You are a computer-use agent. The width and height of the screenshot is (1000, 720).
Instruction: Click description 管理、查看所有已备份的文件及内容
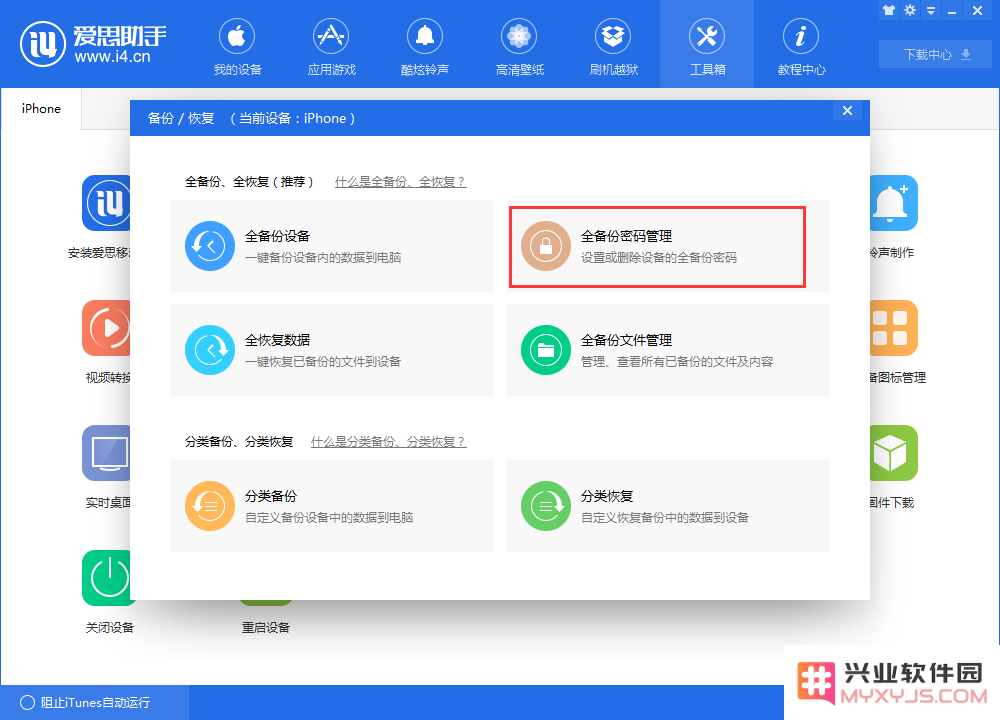[x=677, y=362]
